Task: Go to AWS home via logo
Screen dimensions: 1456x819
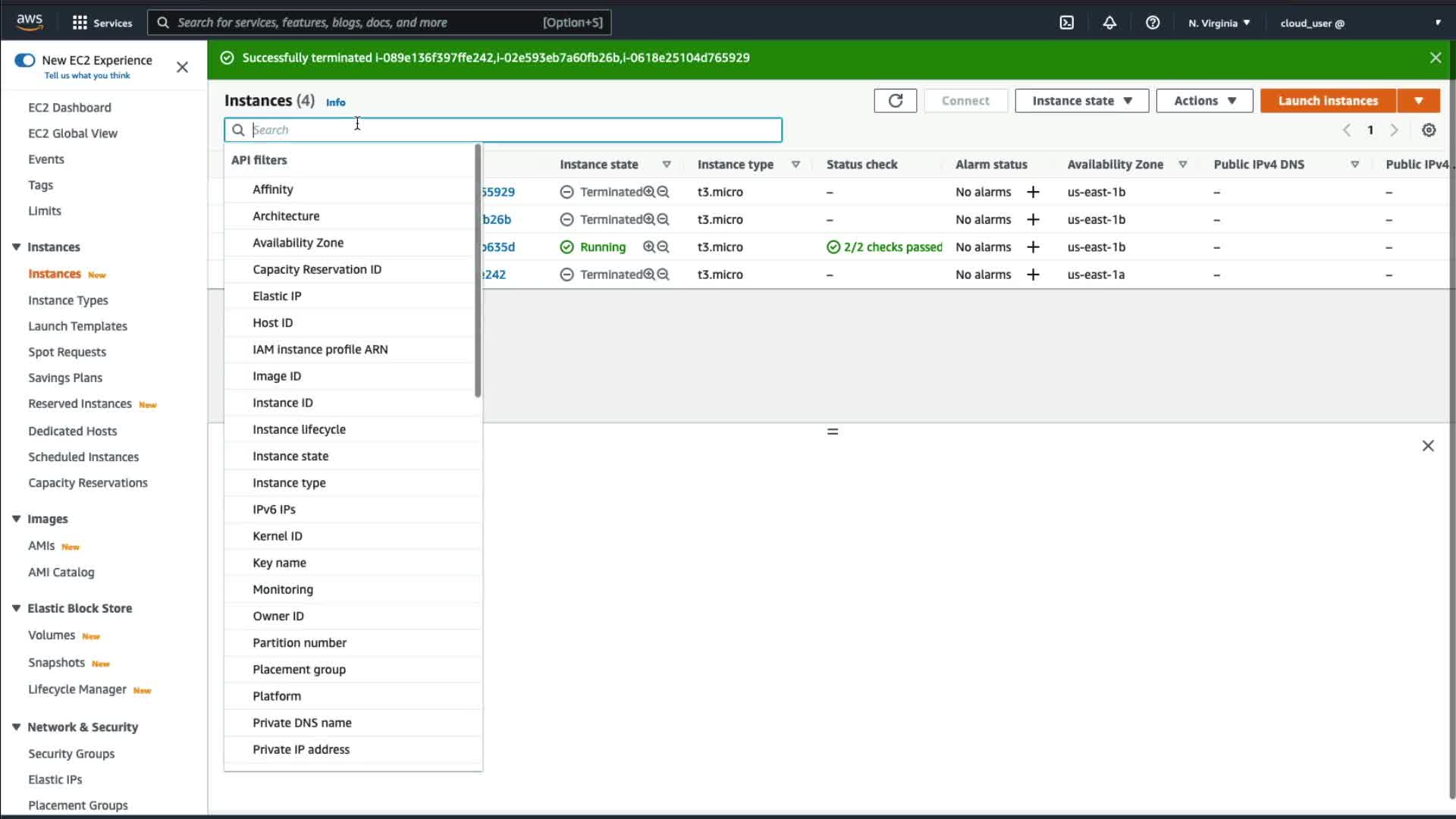Action: (30, 22)
